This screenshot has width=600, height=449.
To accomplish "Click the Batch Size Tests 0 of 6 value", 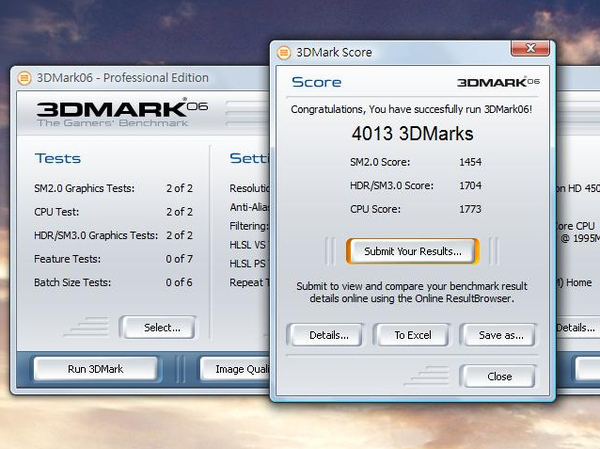I will pyautogui.click(x=179, y=282).
